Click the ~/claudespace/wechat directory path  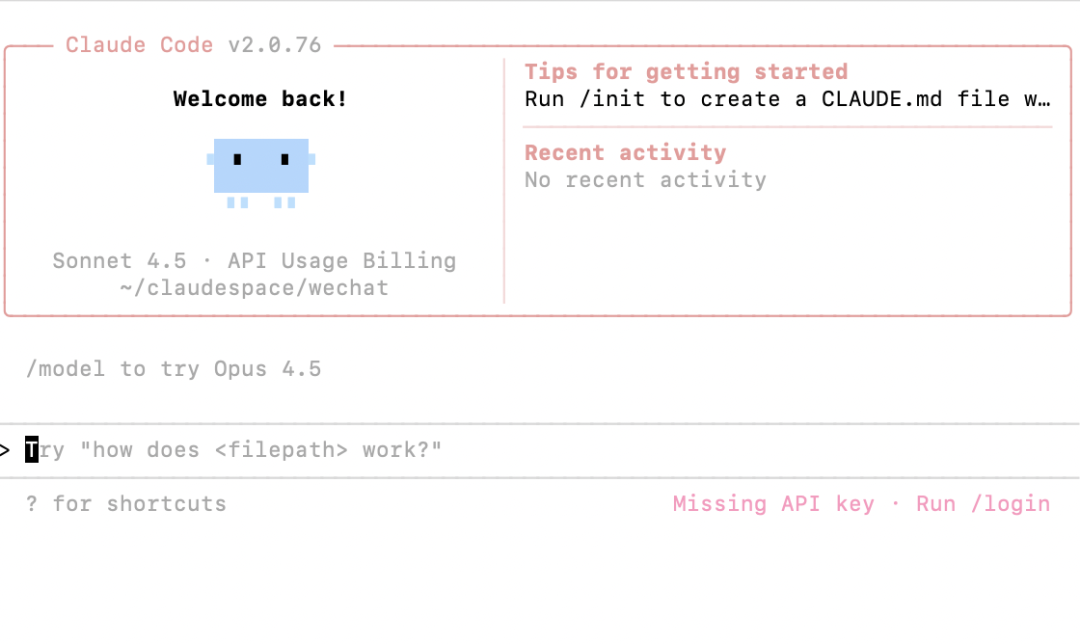coord(253,288)
